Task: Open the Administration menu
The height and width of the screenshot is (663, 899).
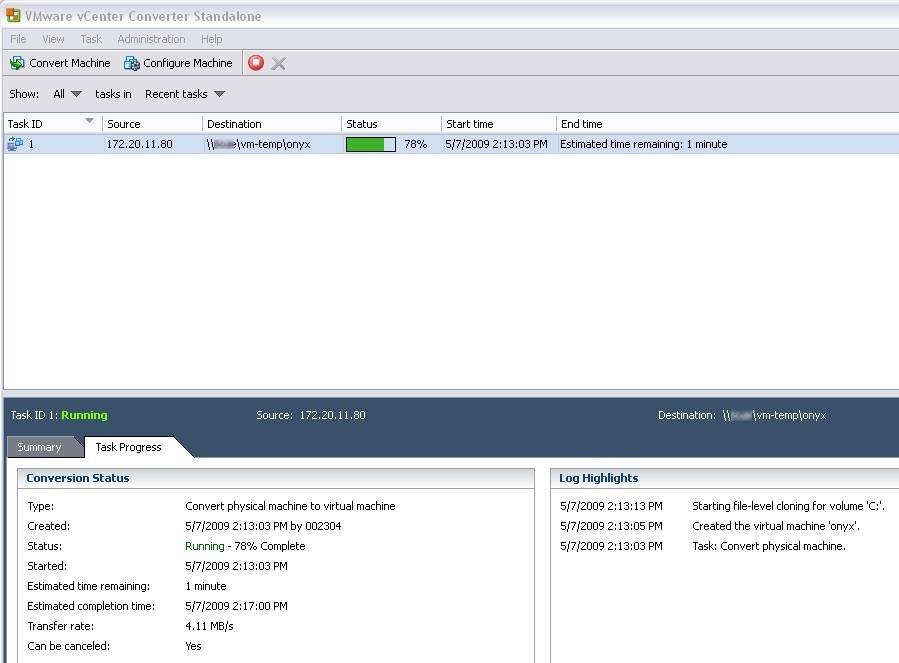Action: click(151, 39)
